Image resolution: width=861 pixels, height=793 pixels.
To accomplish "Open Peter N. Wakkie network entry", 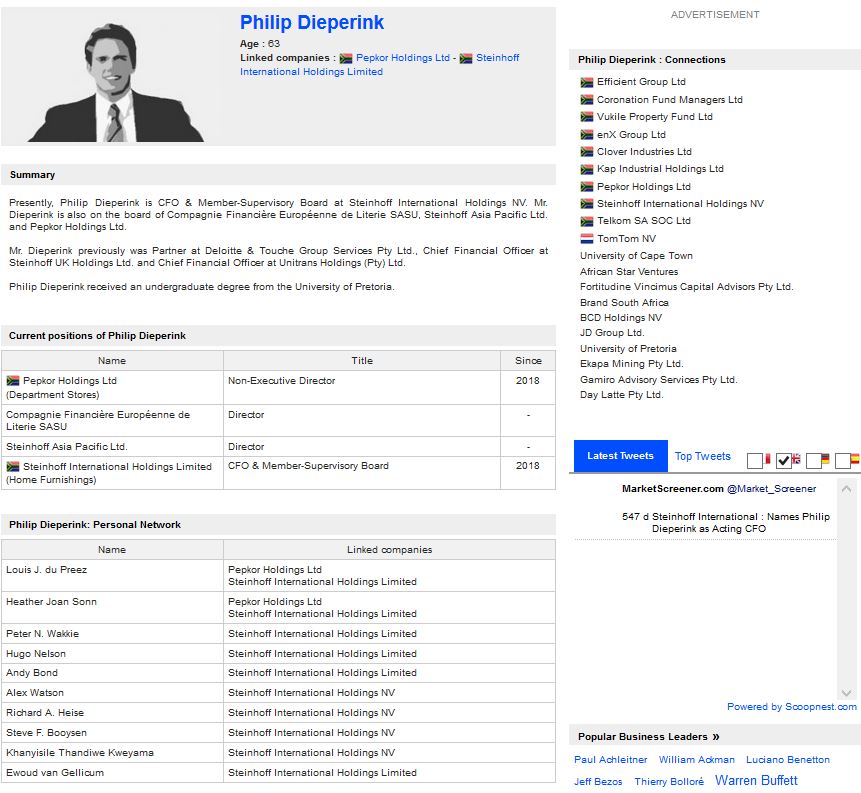I will (42, 634).
